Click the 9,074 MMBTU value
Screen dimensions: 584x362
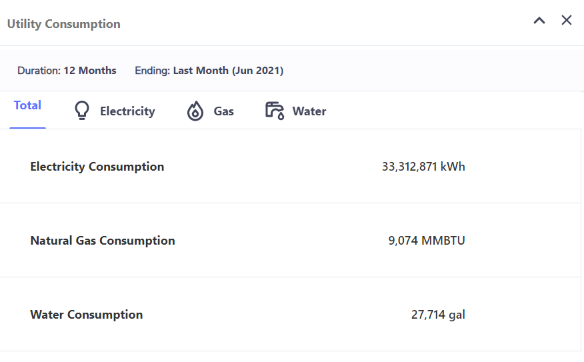[426, 241]
